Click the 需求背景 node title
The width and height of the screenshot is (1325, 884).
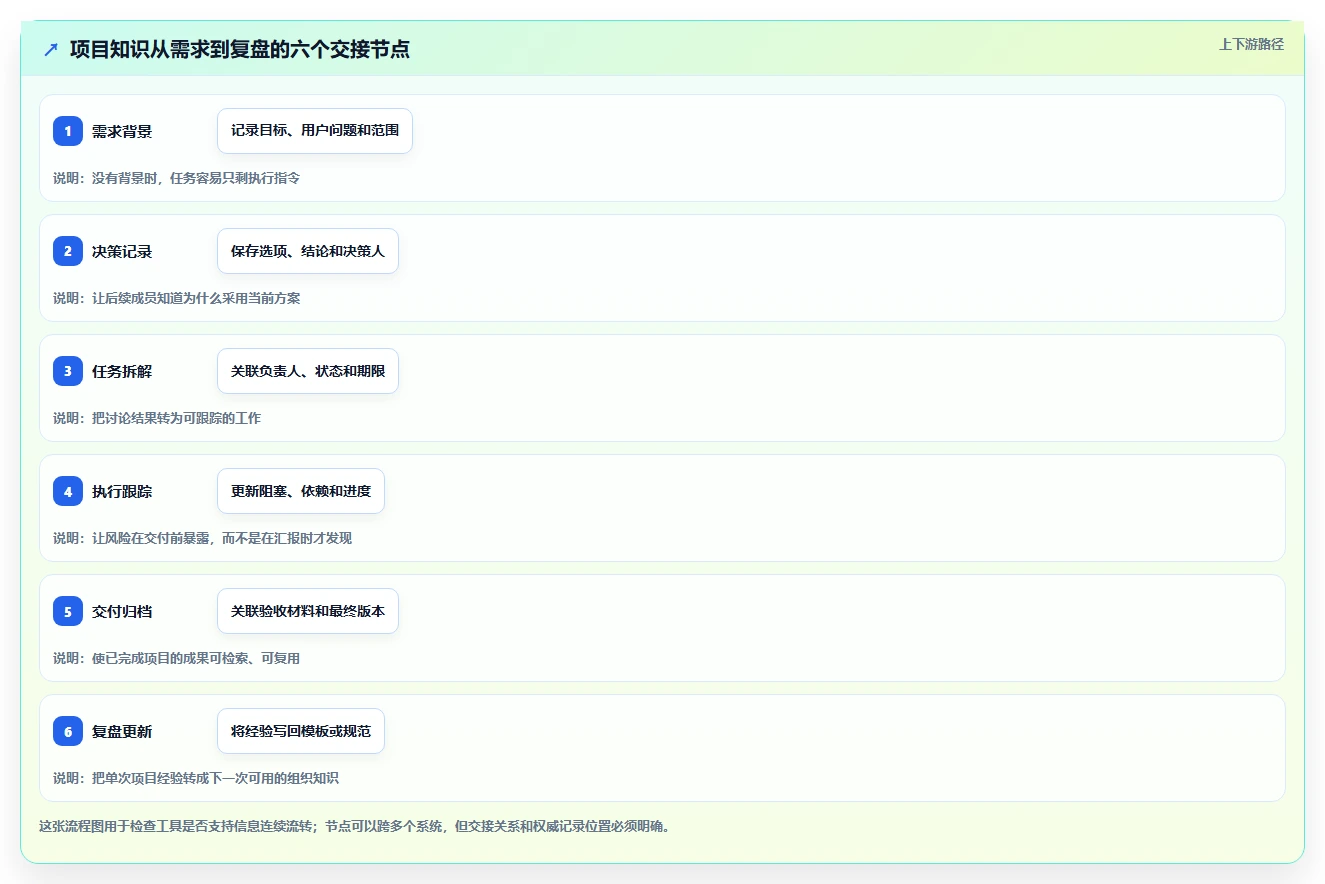[x=122, y=131]
